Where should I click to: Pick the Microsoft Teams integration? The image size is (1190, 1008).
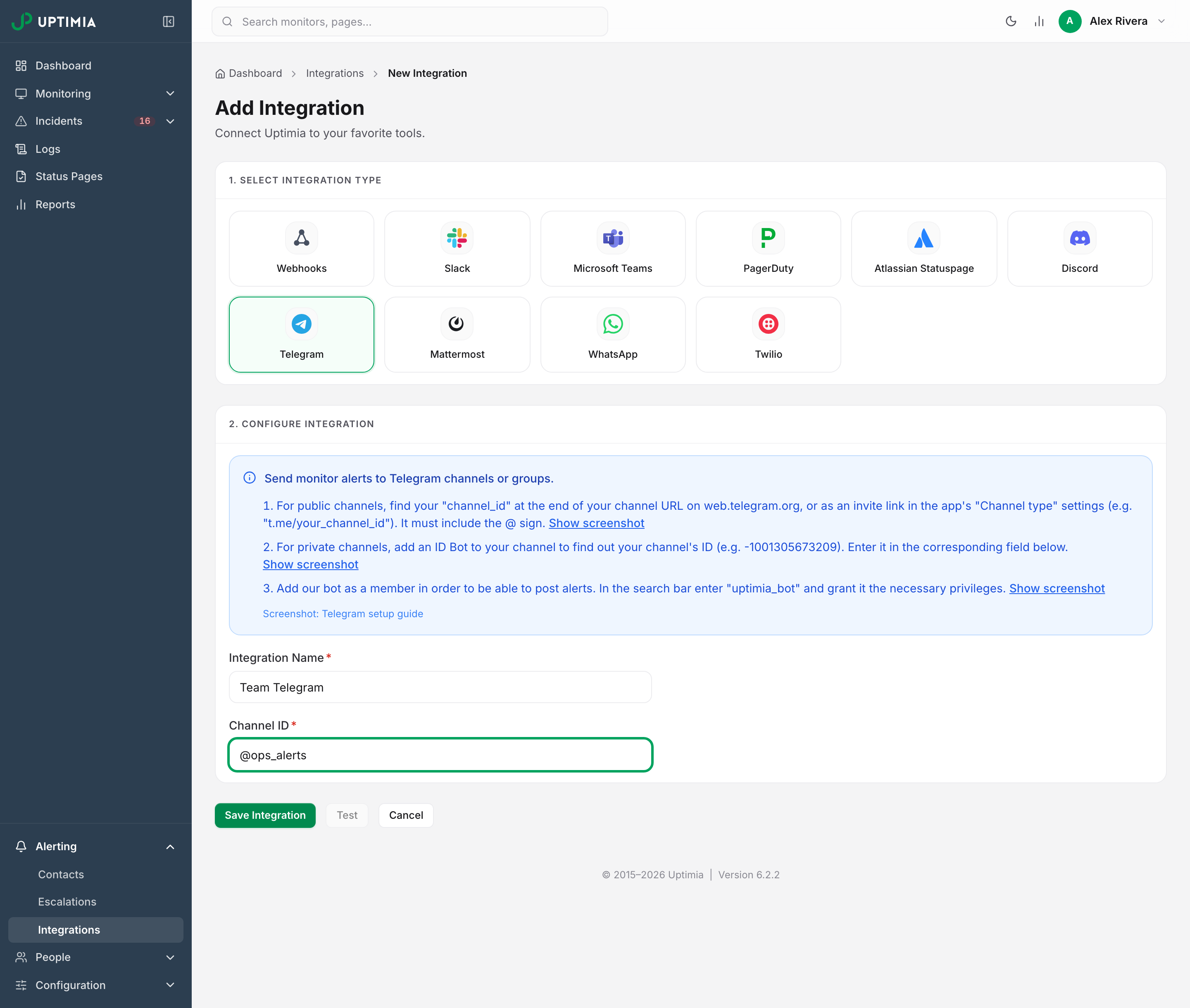(613, 249)
